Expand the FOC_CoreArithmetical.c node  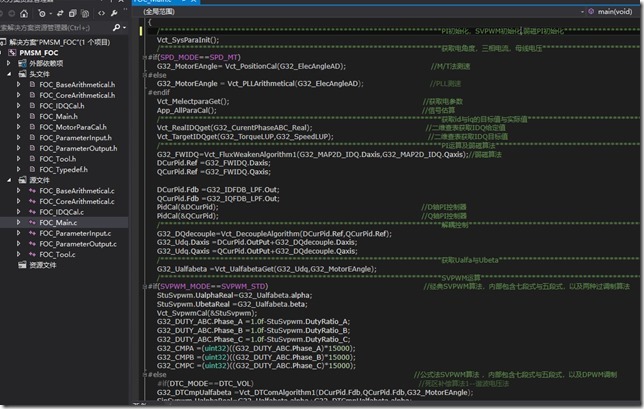pyautogui.click(x=18, y=201)
